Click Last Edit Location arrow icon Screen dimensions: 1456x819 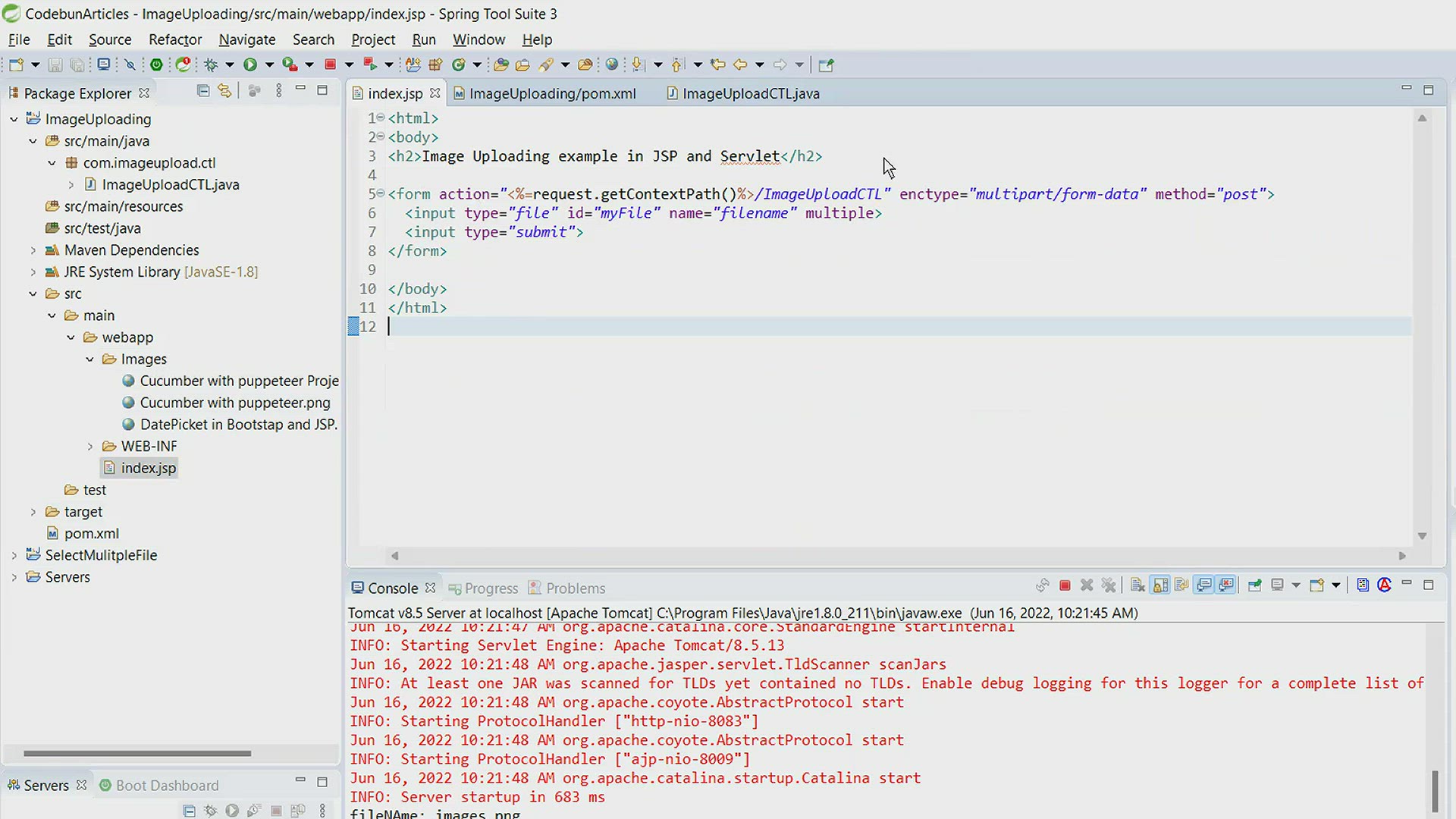click(717, 65)
